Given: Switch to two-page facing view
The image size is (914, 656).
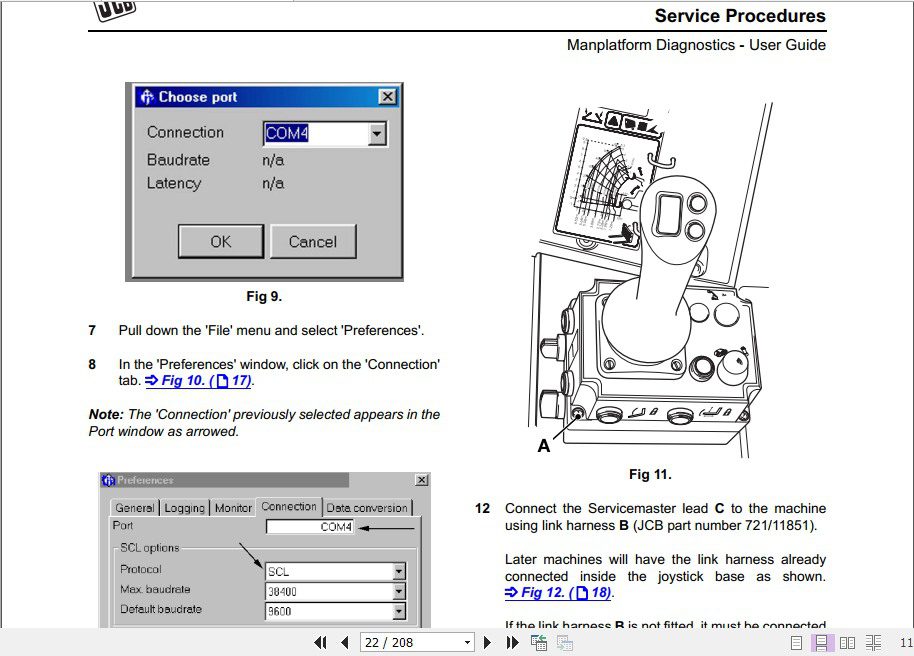Looking at the screenshot, I should (x=848, y=643).
